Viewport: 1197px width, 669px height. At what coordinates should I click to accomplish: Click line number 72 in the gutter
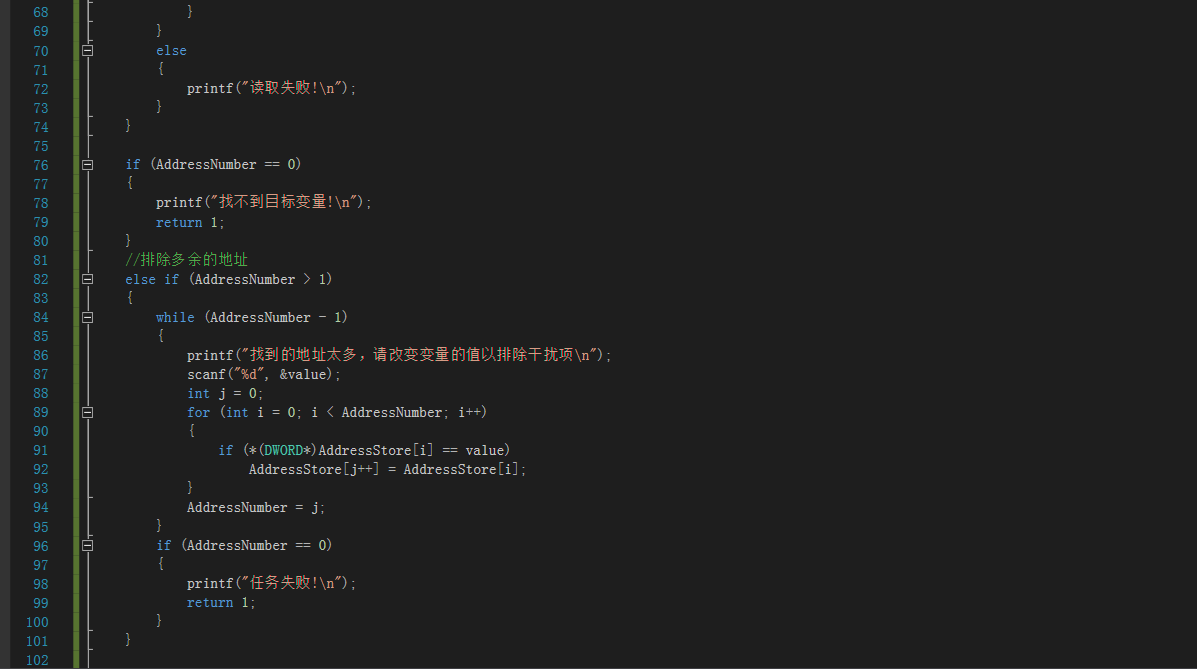click(40, 89)
